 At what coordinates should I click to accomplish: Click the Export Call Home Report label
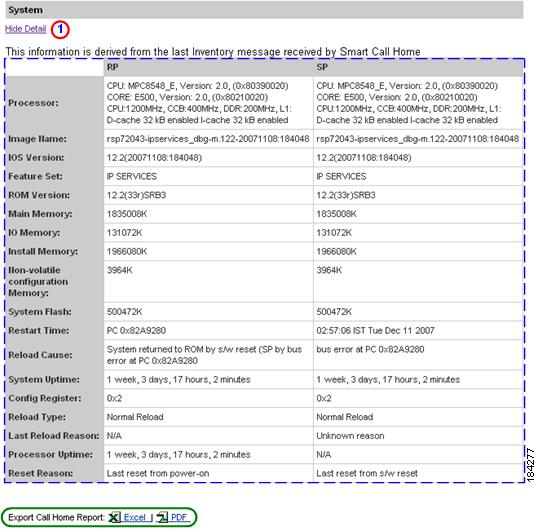(x=56, y=517)
